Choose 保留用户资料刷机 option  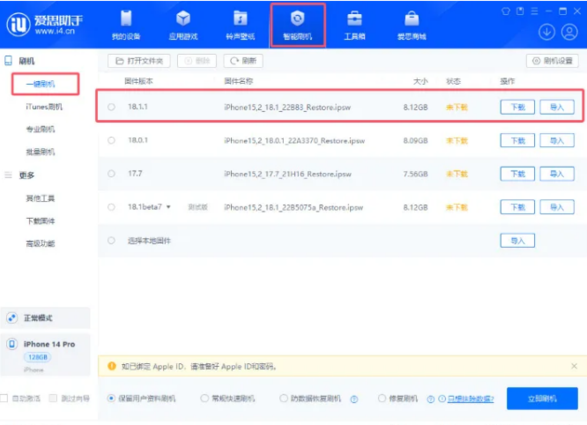111,398
